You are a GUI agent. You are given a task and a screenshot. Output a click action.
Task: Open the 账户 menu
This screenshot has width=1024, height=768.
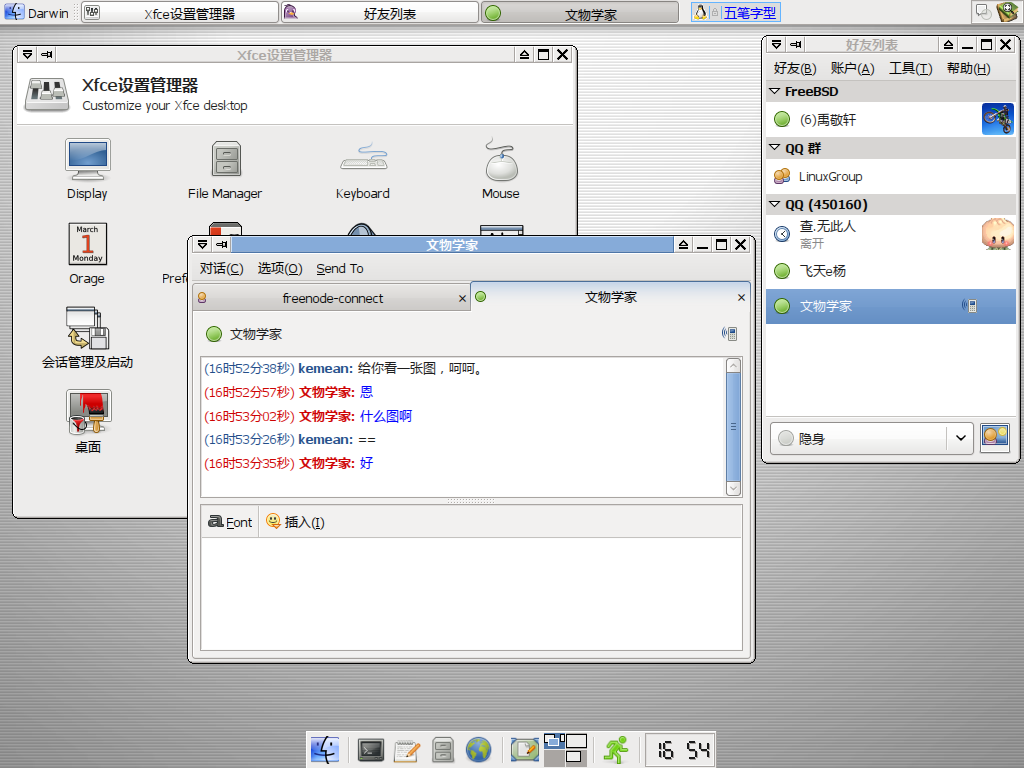(852, 69)
